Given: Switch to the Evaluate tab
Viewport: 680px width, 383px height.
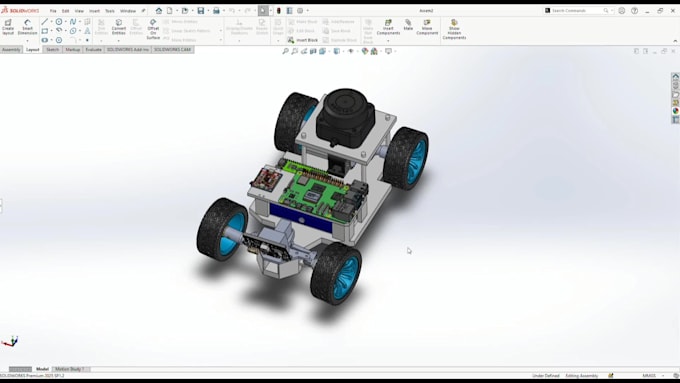Looking at the screenshot, I should click(93, 50).
